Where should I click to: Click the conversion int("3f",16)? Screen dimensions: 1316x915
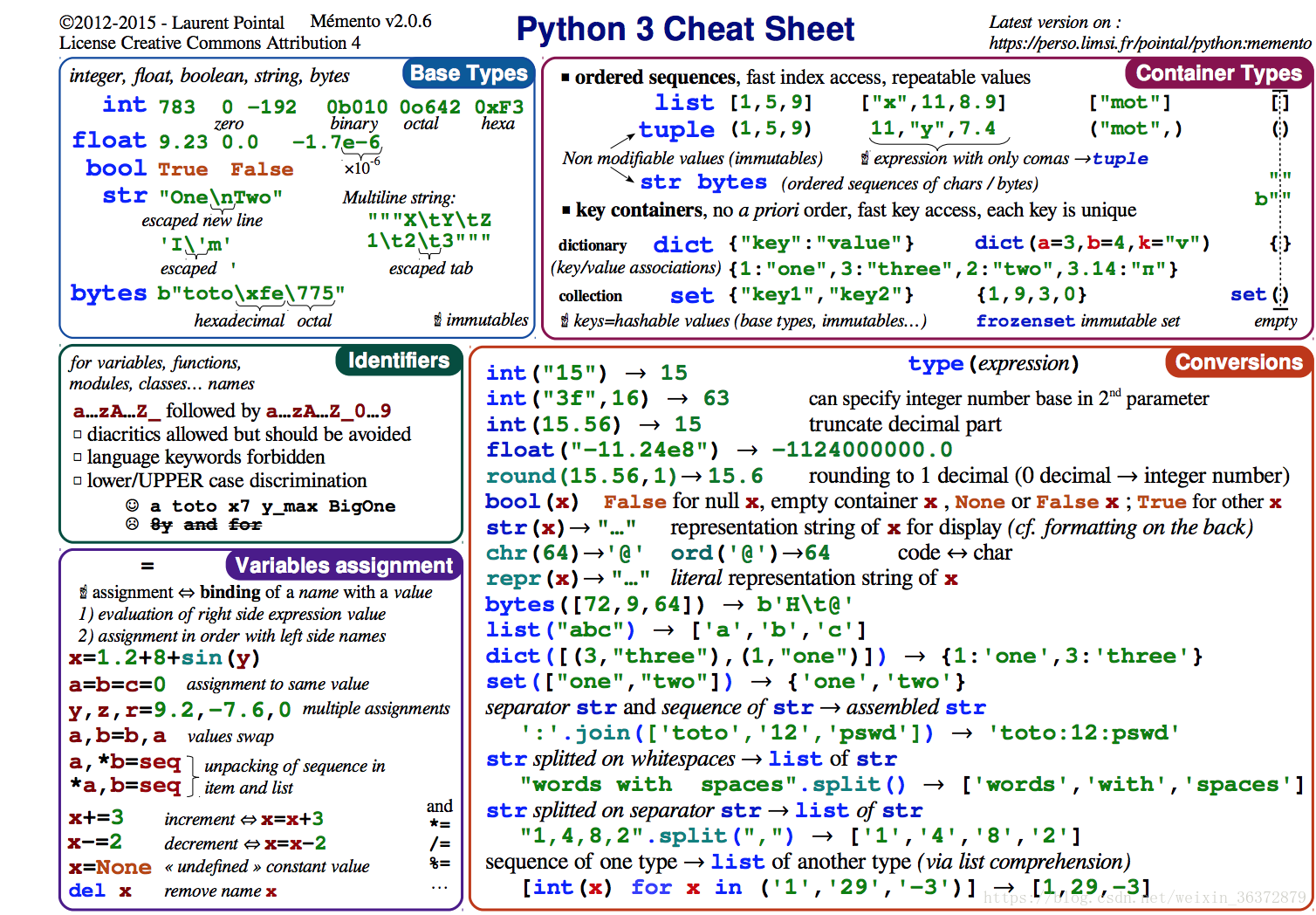(x=567, y=399)
